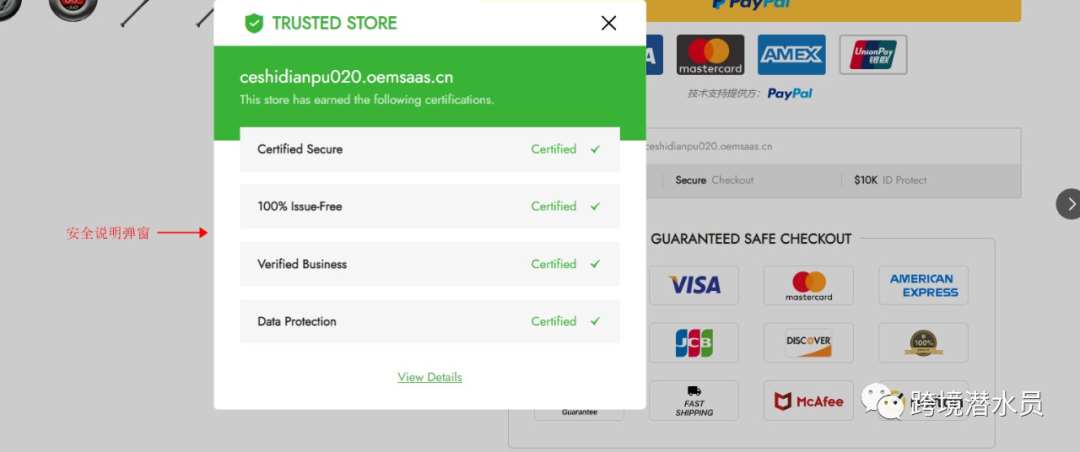Viewport: 1080px width, 452px height.
Task: Click the PayPal logo in powered-by line
Action: (x=790, y=93)
